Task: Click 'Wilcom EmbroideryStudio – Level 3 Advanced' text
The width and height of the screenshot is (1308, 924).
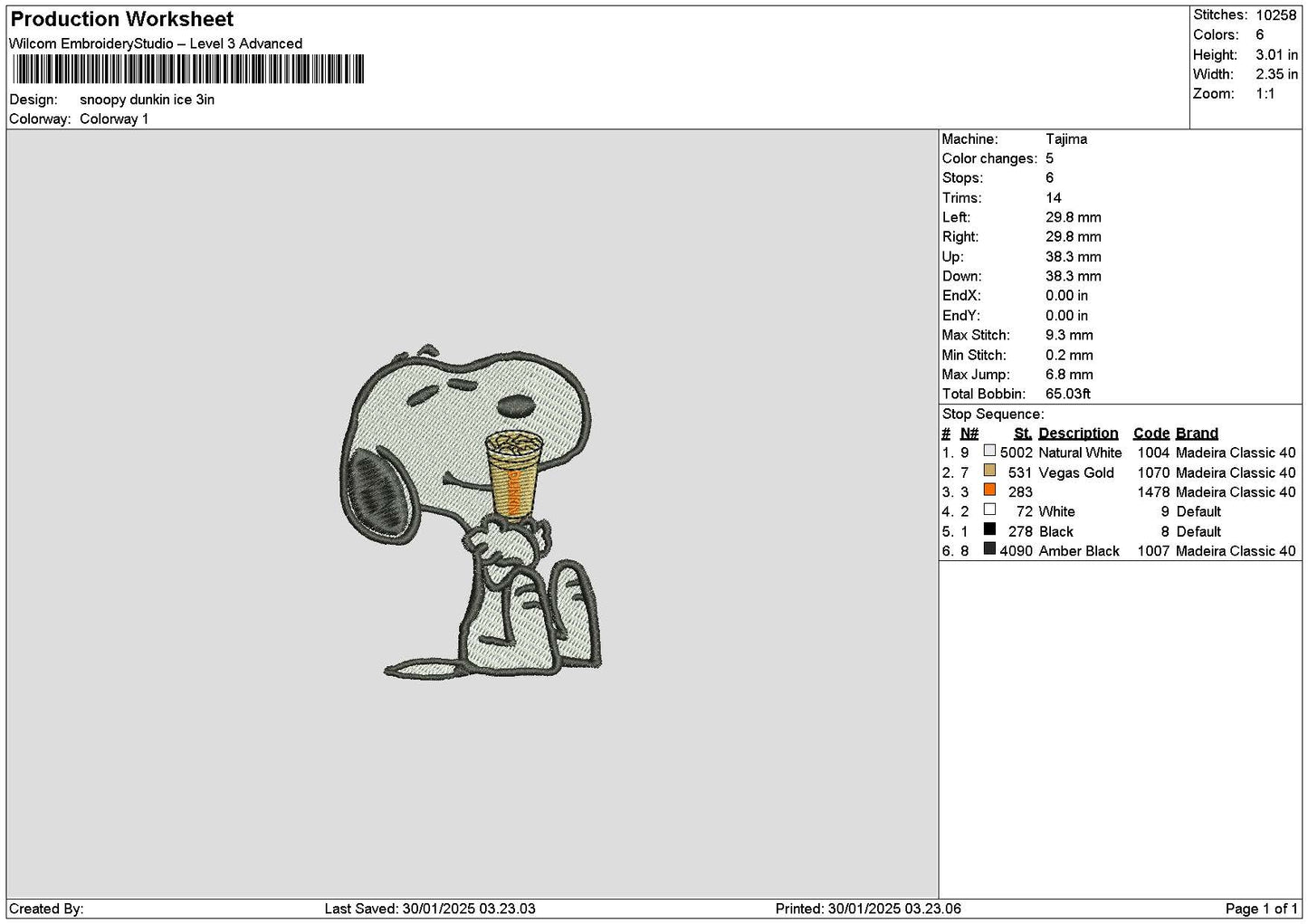Action: pos(156,43)
